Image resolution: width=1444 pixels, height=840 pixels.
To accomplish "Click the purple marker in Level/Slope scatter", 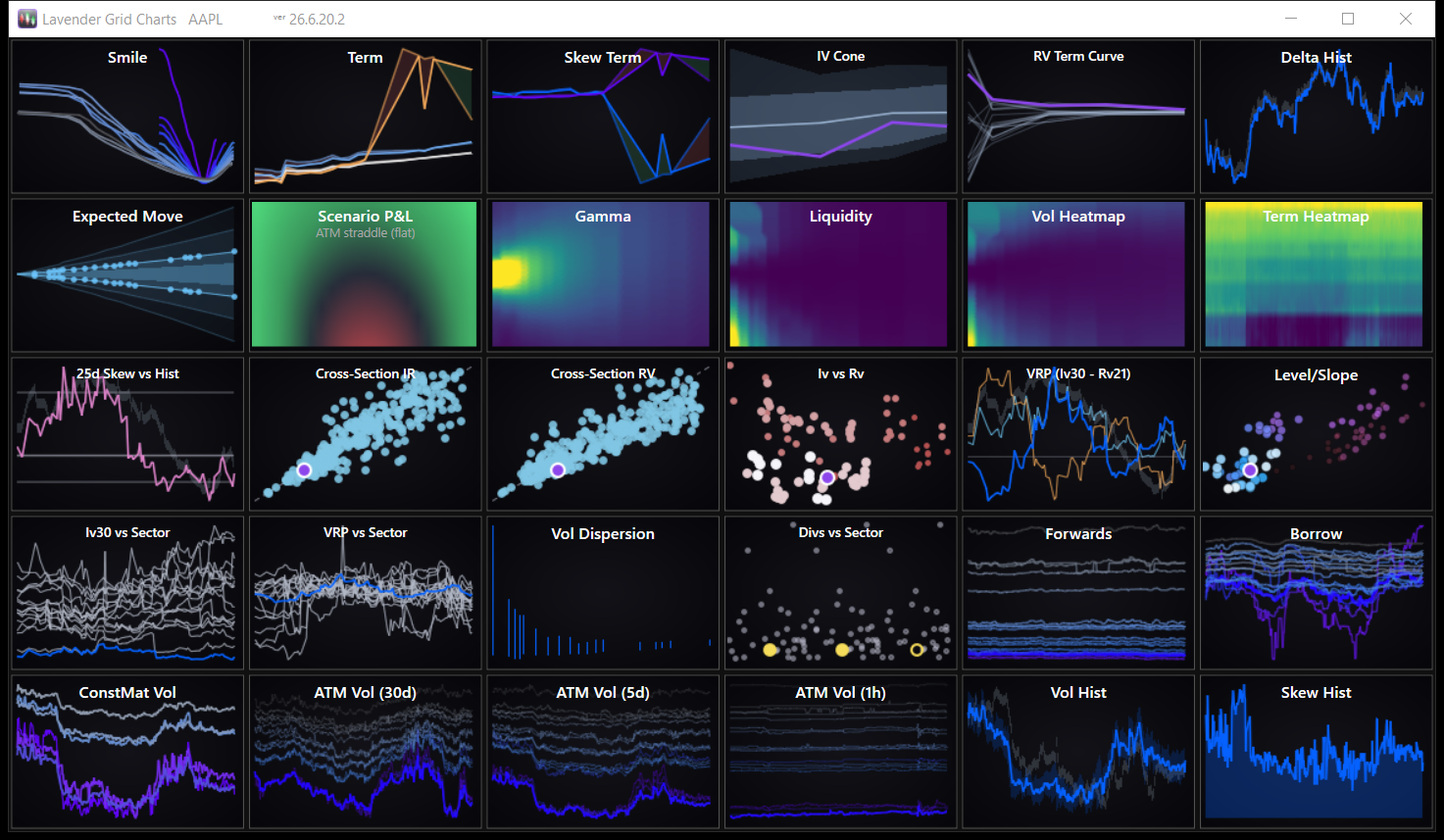I will (x=1250, y=470).
